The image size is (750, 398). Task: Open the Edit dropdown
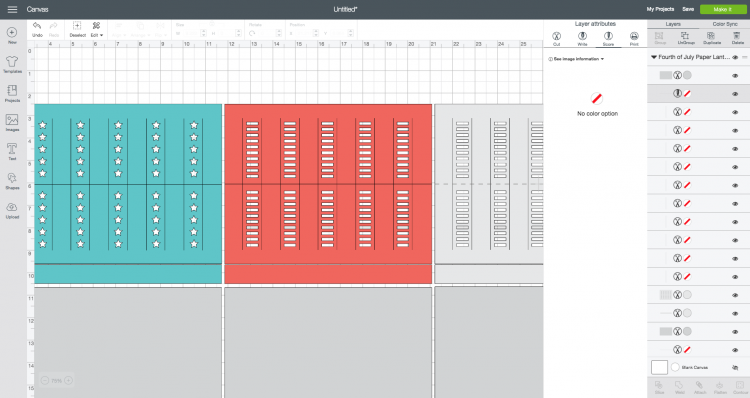coord(97,30)
